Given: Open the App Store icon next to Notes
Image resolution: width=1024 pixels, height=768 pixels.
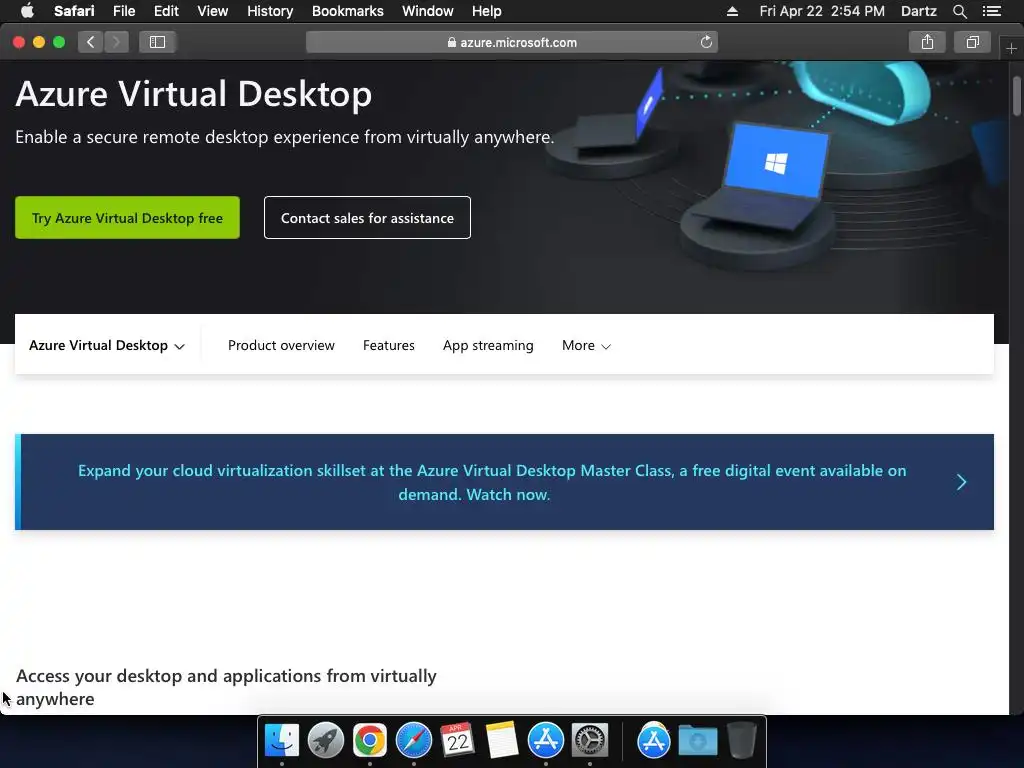Looking at the screenshot, I should 545,740.
